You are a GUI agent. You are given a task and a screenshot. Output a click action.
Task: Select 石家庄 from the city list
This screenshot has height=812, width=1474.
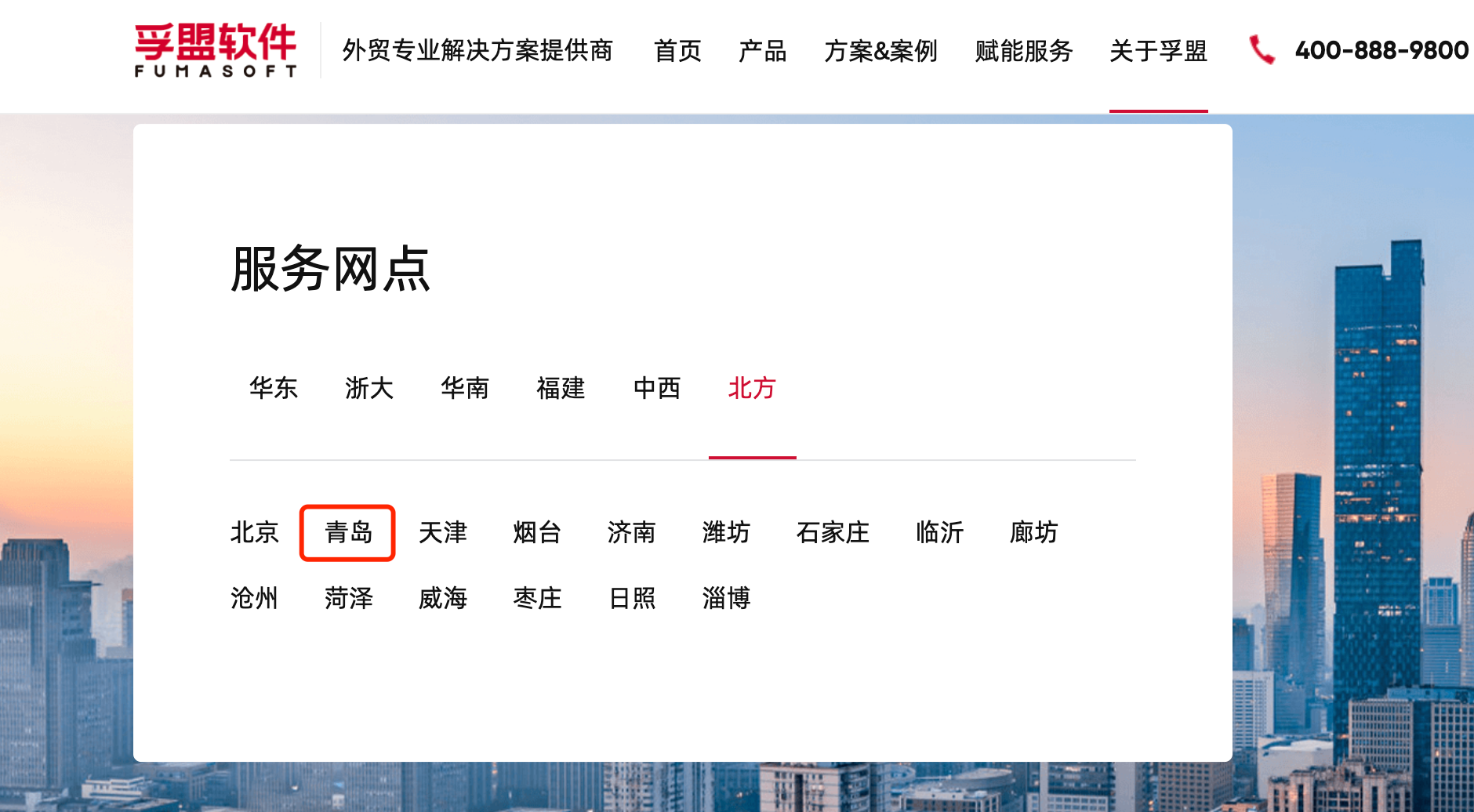click(833, 533)
